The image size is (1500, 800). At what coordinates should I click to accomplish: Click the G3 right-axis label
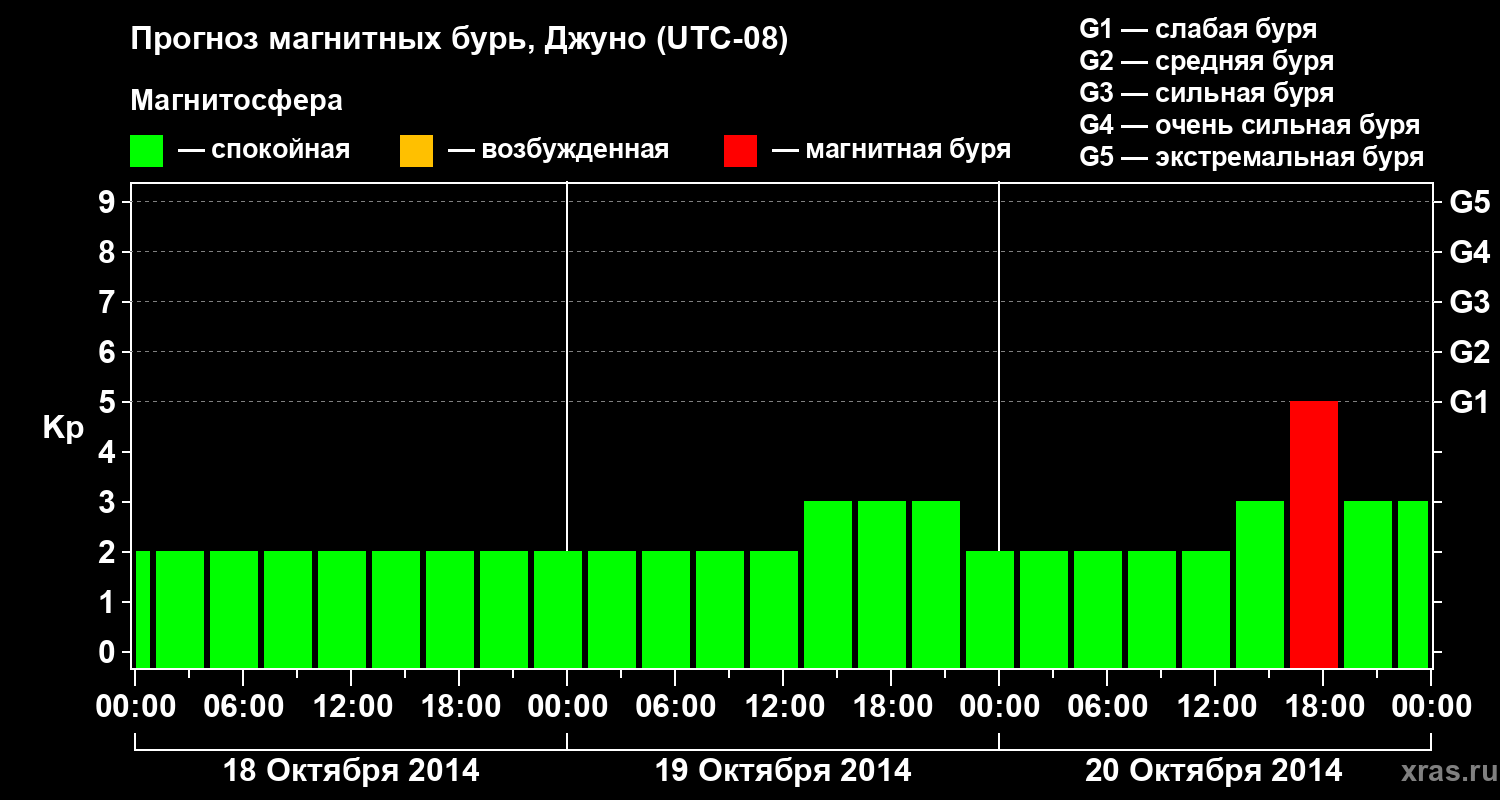1469,302
